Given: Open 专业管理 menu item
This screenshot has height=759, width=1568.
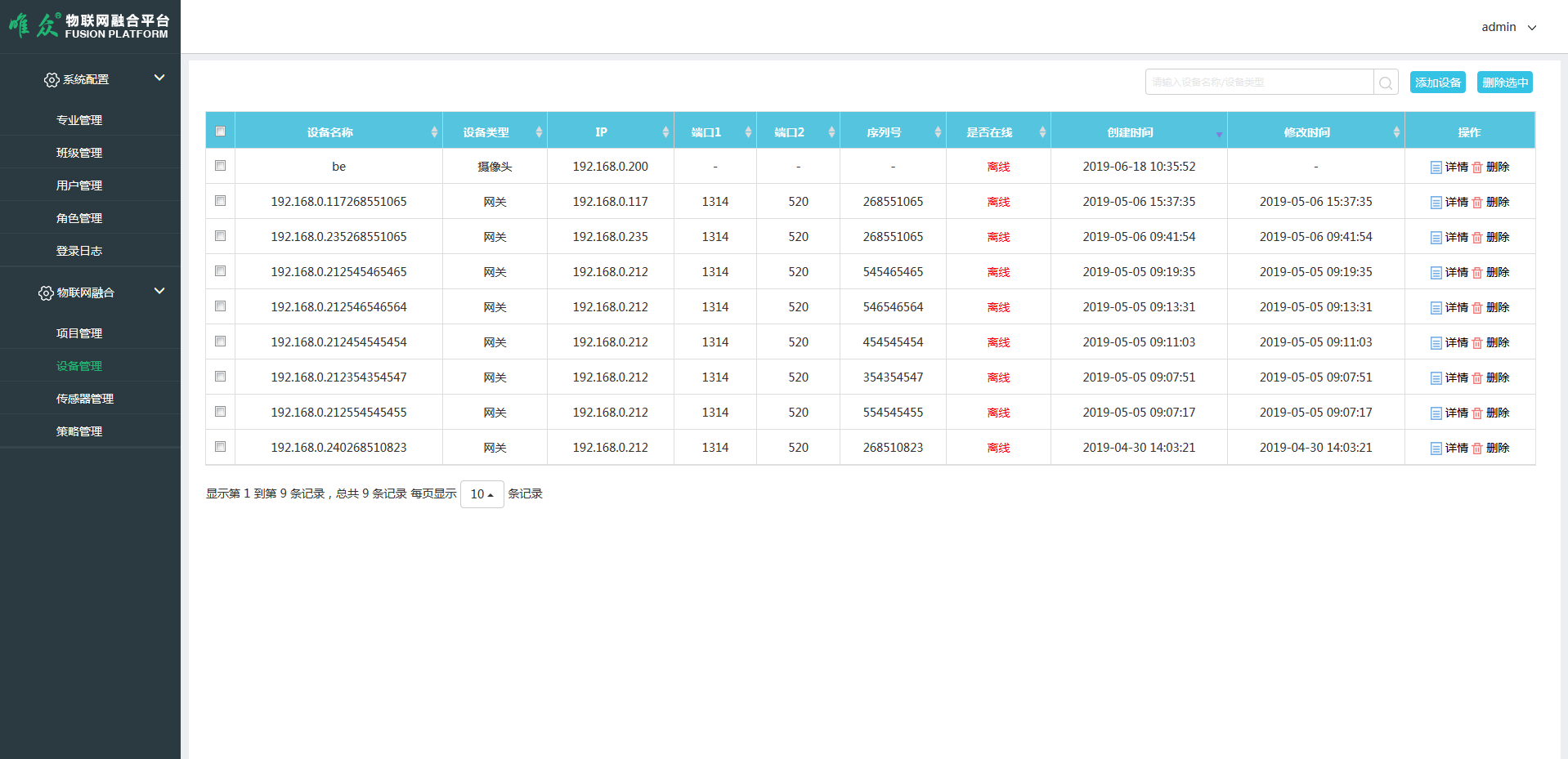Looking at the screenshot, I should point(79,120).
